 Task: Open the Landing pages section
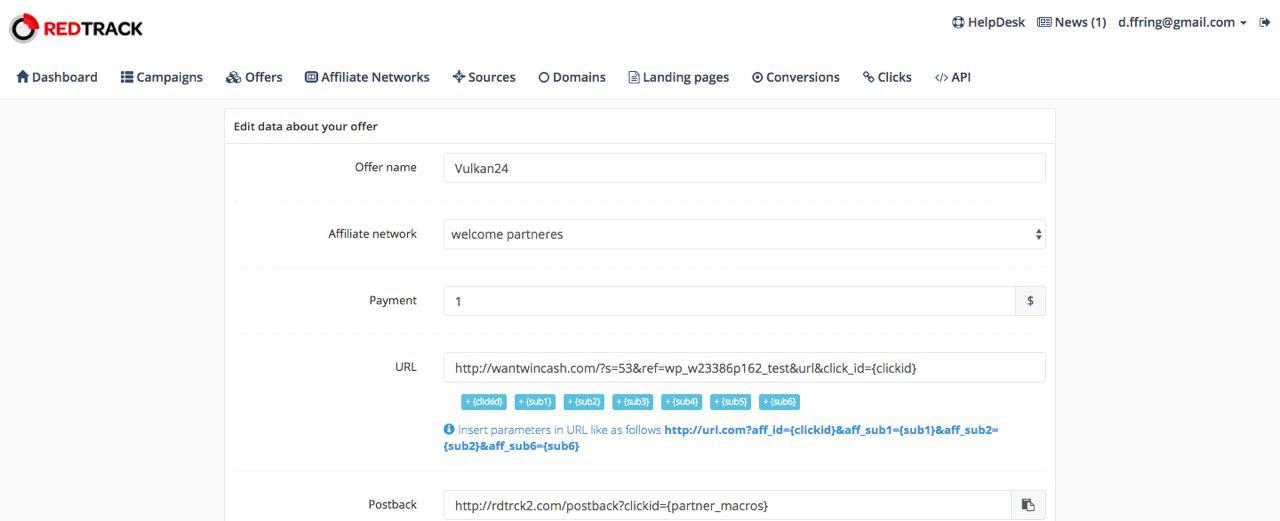[x=678, y=77]
